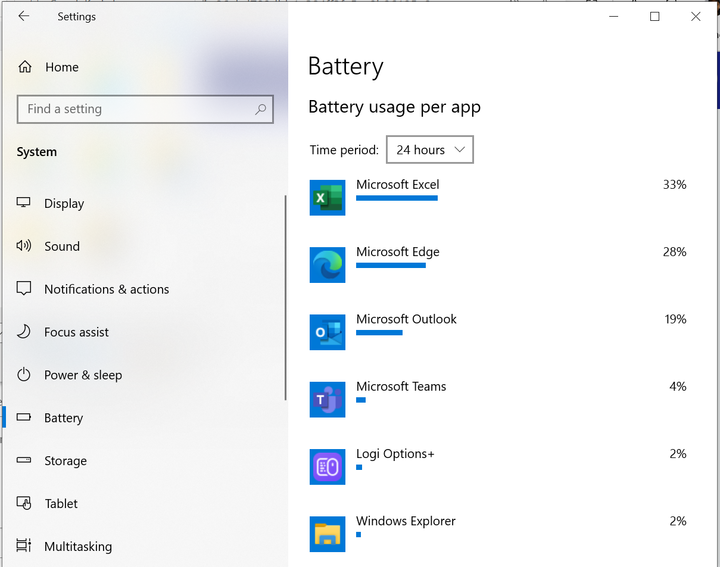This screenshot has width=720, height=567.
Task: Click the Microsoft Teams app icon
Action: 327,399
